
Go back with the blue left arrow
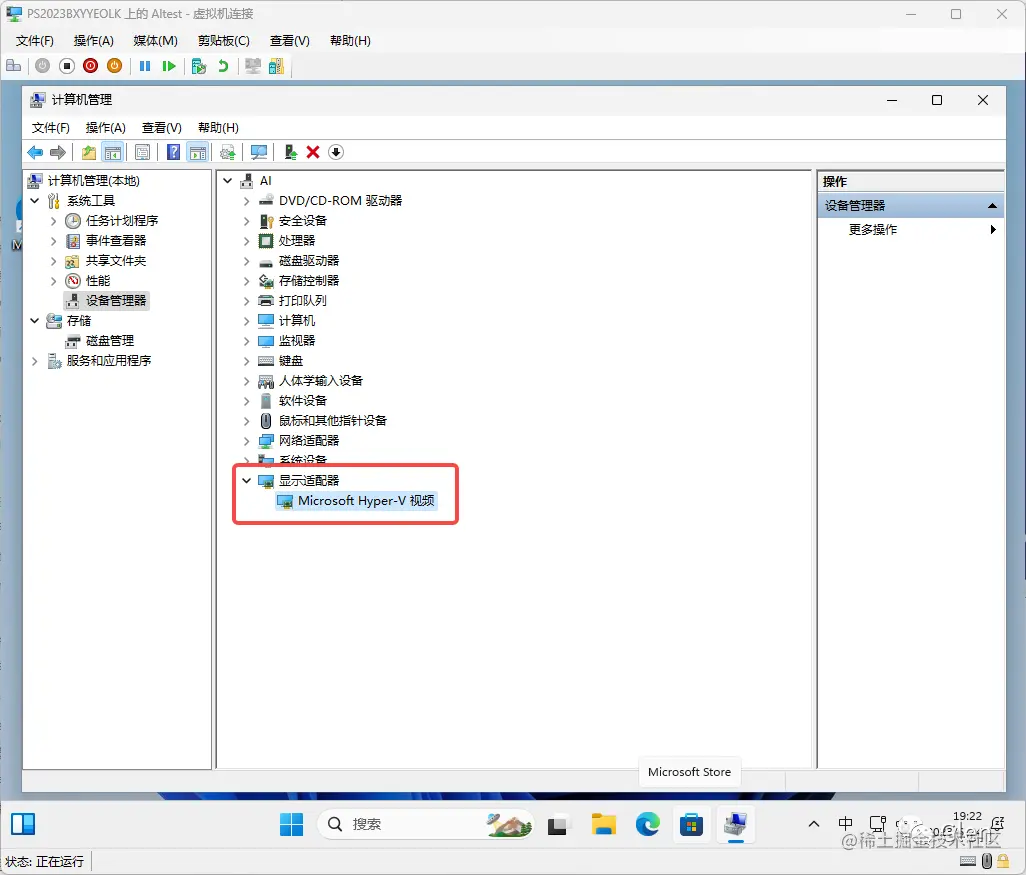coord(35,152)
